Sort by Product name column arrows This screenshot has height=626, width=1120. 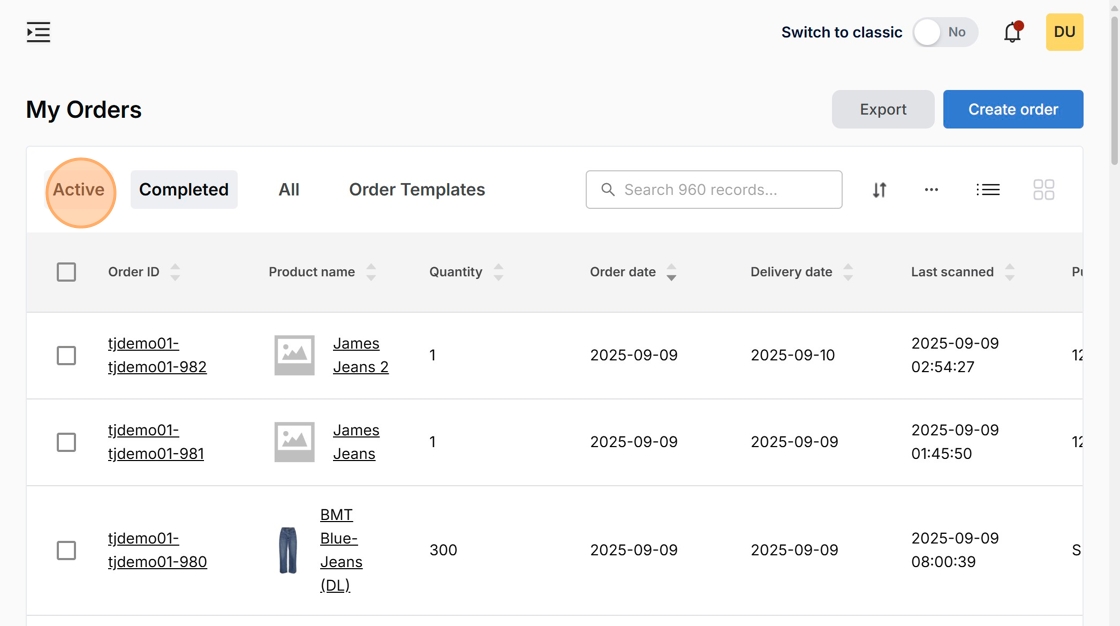pyautogui.click(x=371, y=272)
